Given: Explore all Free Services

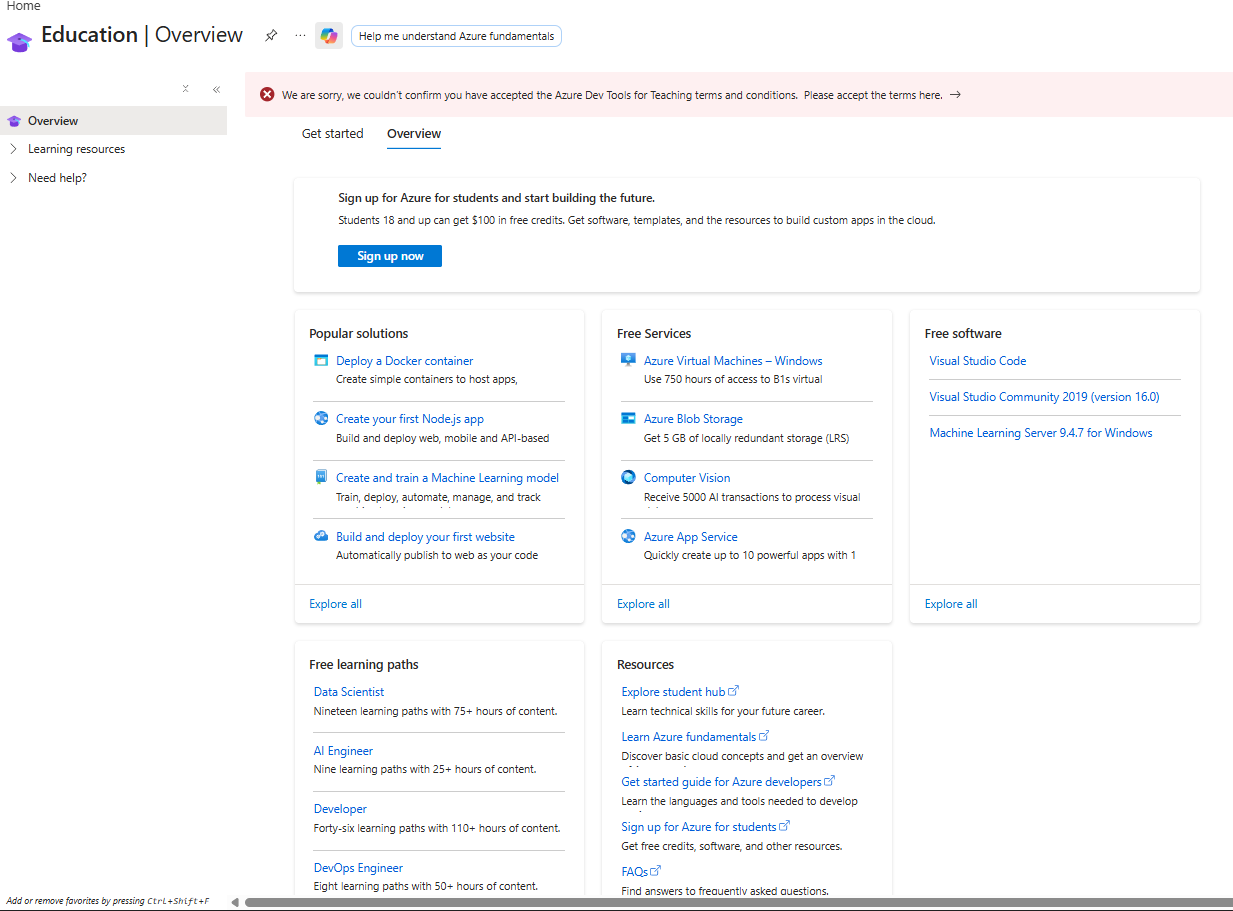Looking at the screenshot, I should click(644, 604).
